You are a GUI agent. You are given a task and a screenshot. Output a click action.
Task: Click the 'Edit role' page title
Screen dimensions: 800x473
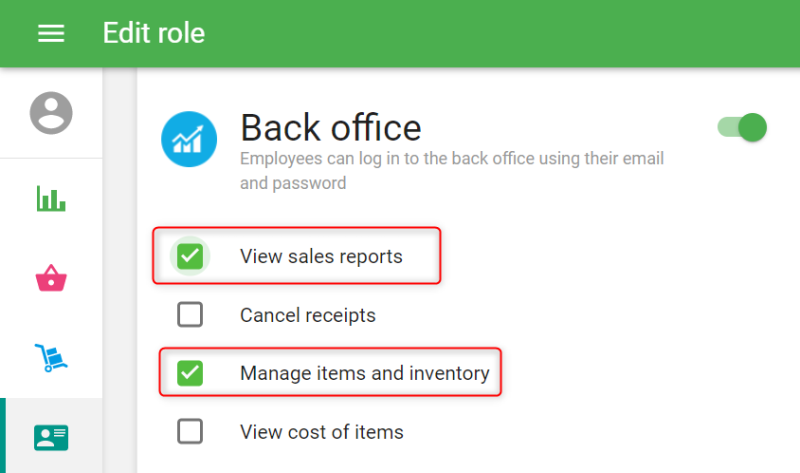154,33
